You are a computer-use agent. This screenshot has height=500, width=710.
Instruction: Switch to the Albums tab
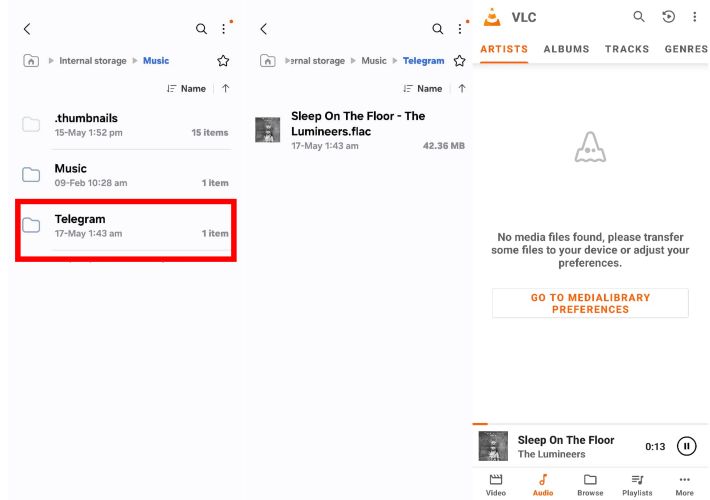(x=566, y=49)
